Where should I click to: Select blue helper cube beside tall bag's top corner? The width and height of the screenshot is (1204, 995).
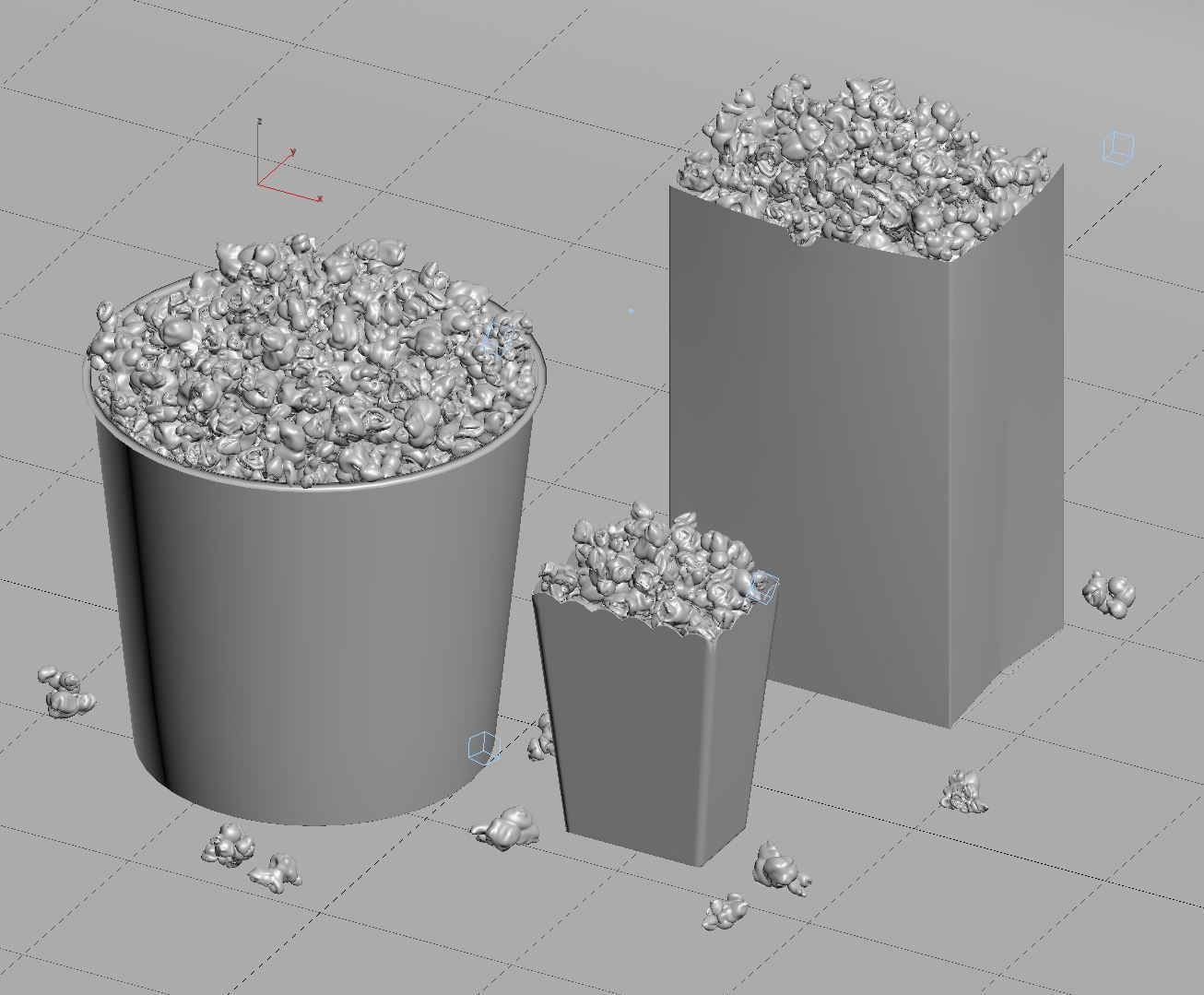[1118, 148]
